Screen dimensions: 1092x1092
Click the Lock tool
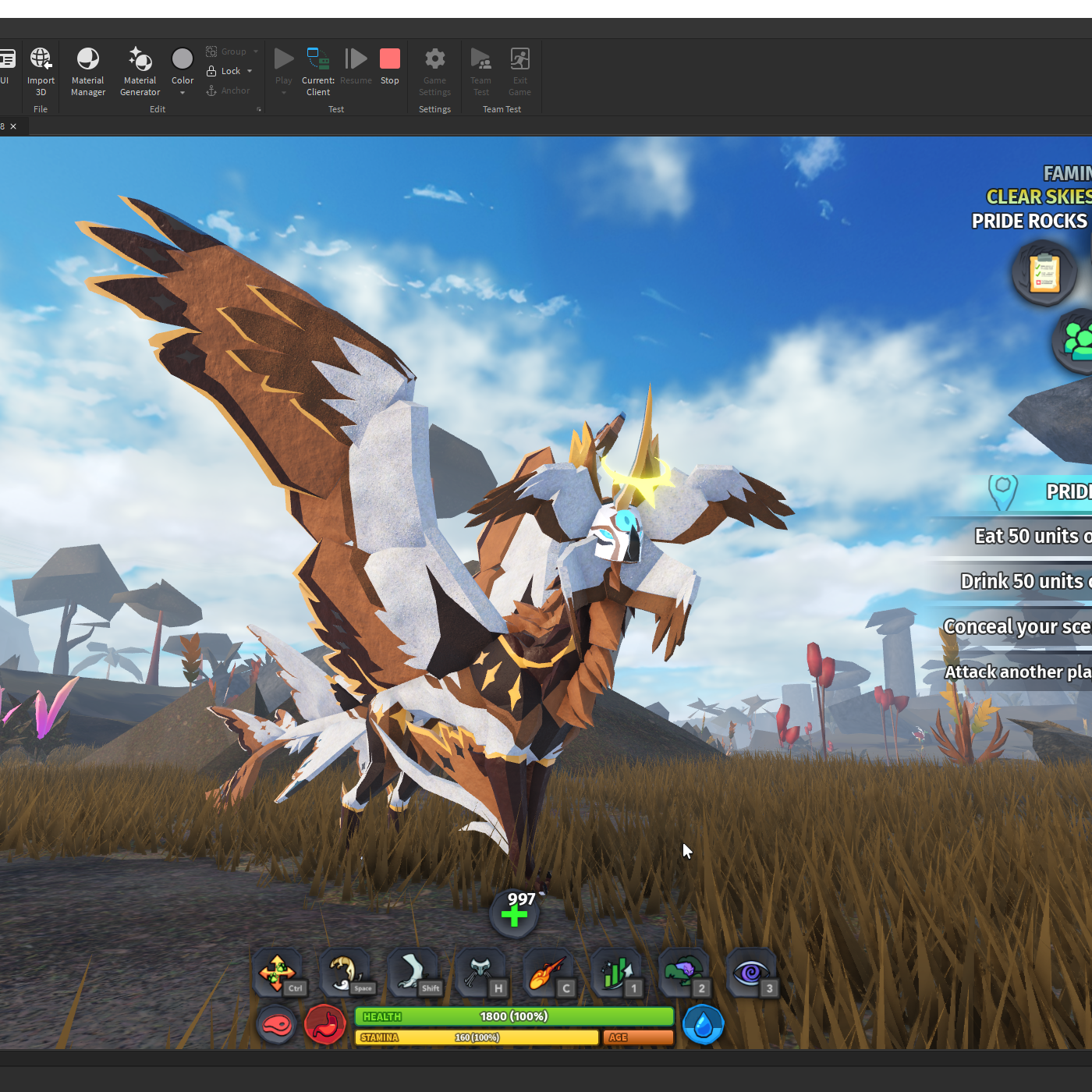(225, 71)
